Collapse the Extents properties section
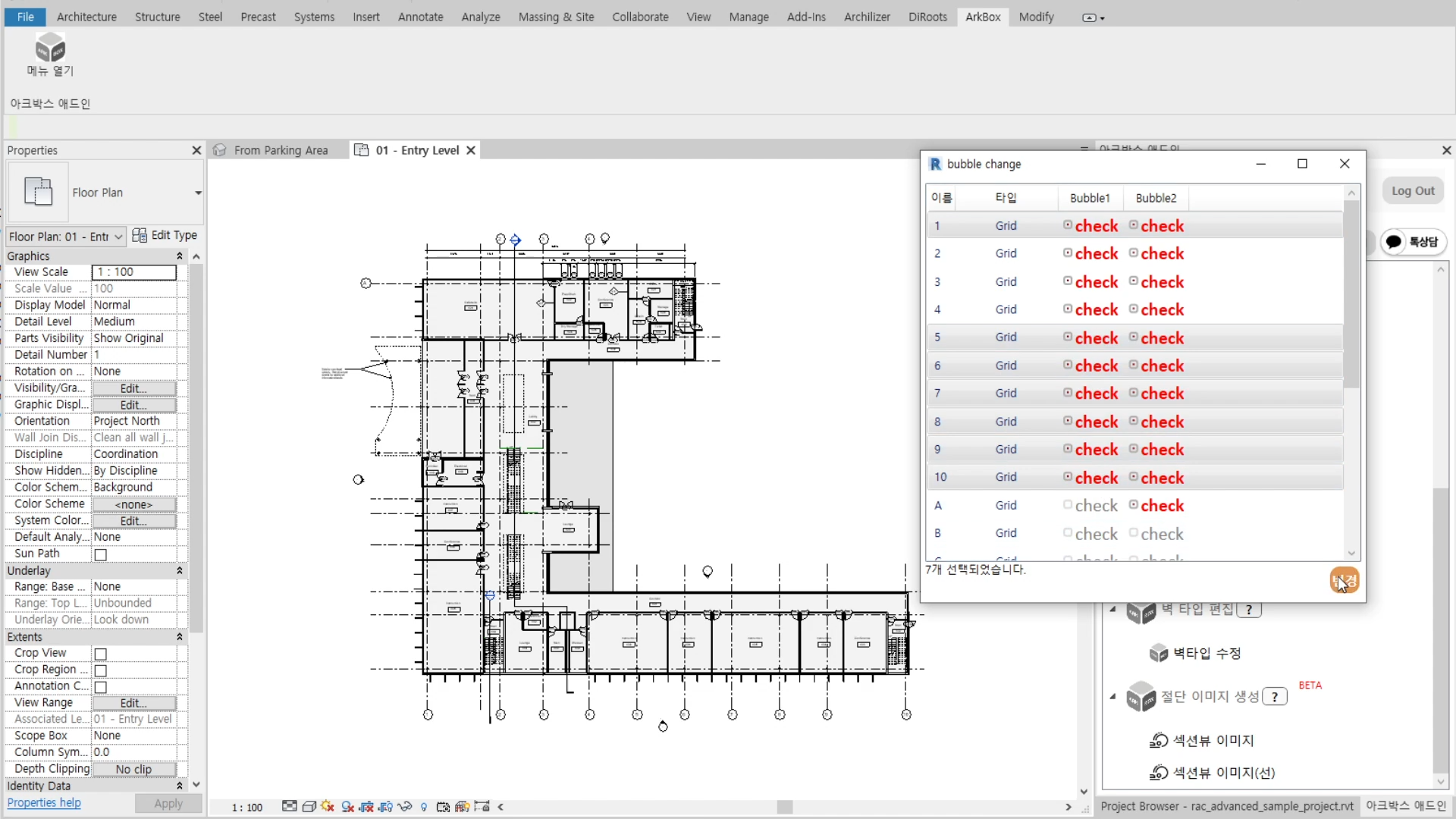 coord(180,637)
